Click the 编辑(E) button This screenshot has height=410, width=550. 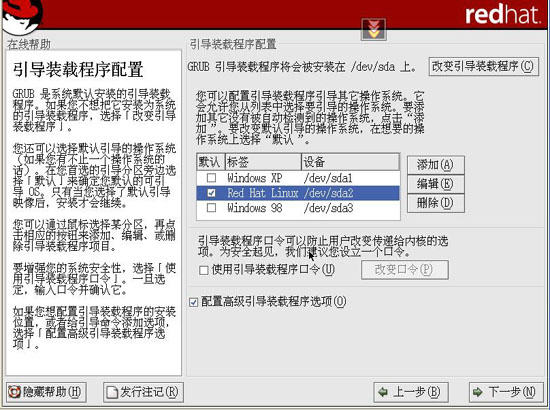pos(436,184)
